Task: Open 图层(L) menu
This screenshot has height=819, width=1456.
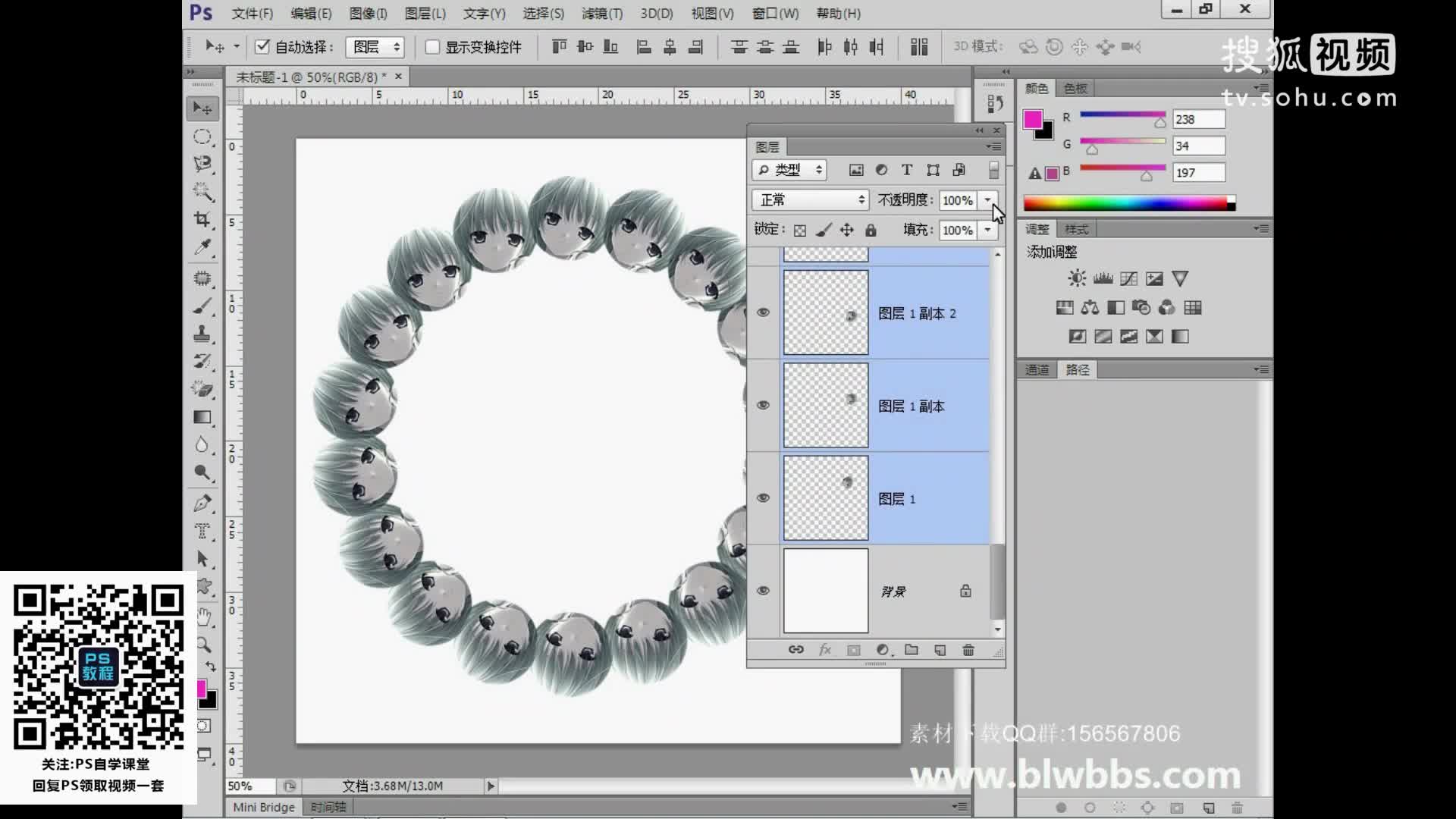Action: 425,14
